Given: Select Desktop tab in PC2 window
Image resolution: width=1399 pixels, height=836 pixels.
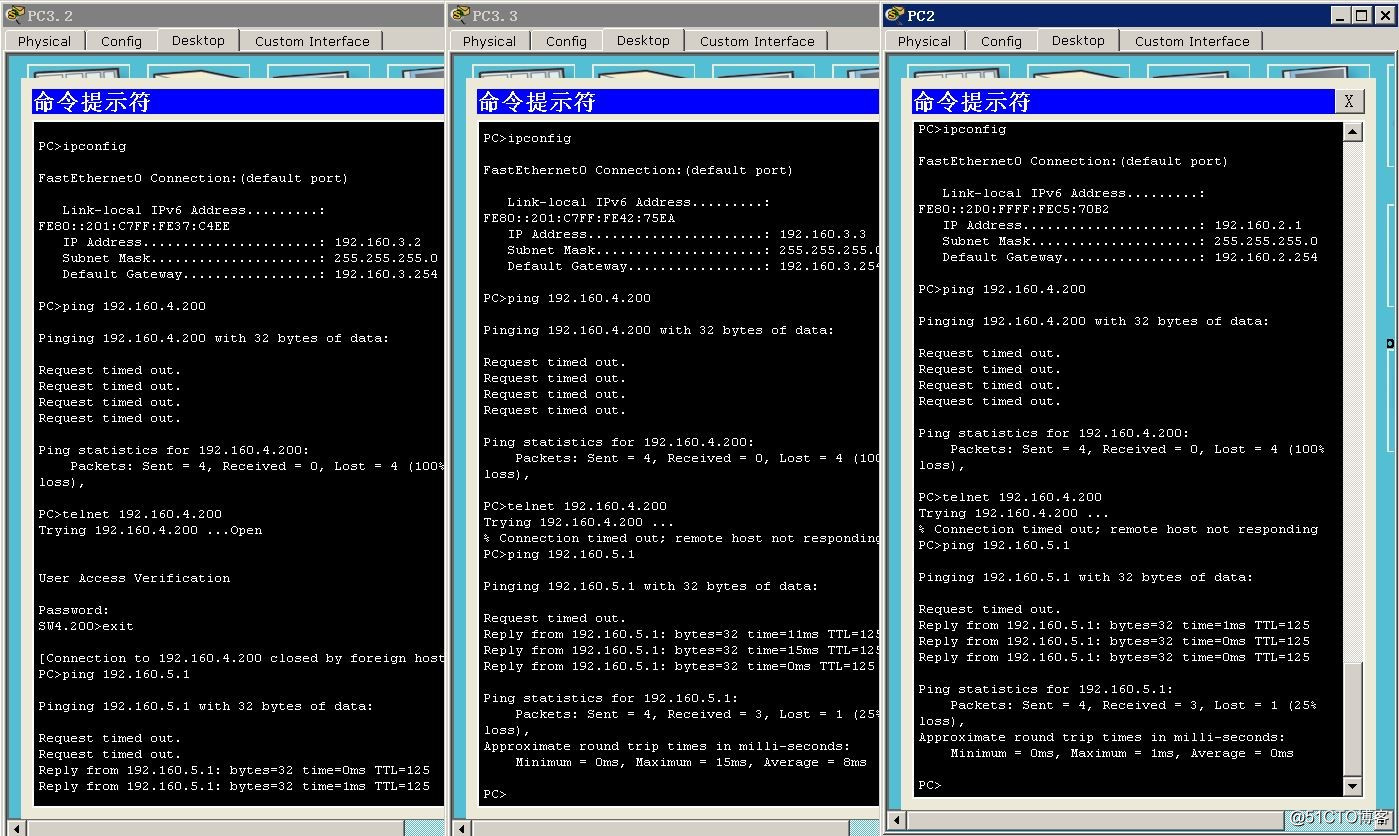Looking at the screenshot, I should [x=1078, y=40].
